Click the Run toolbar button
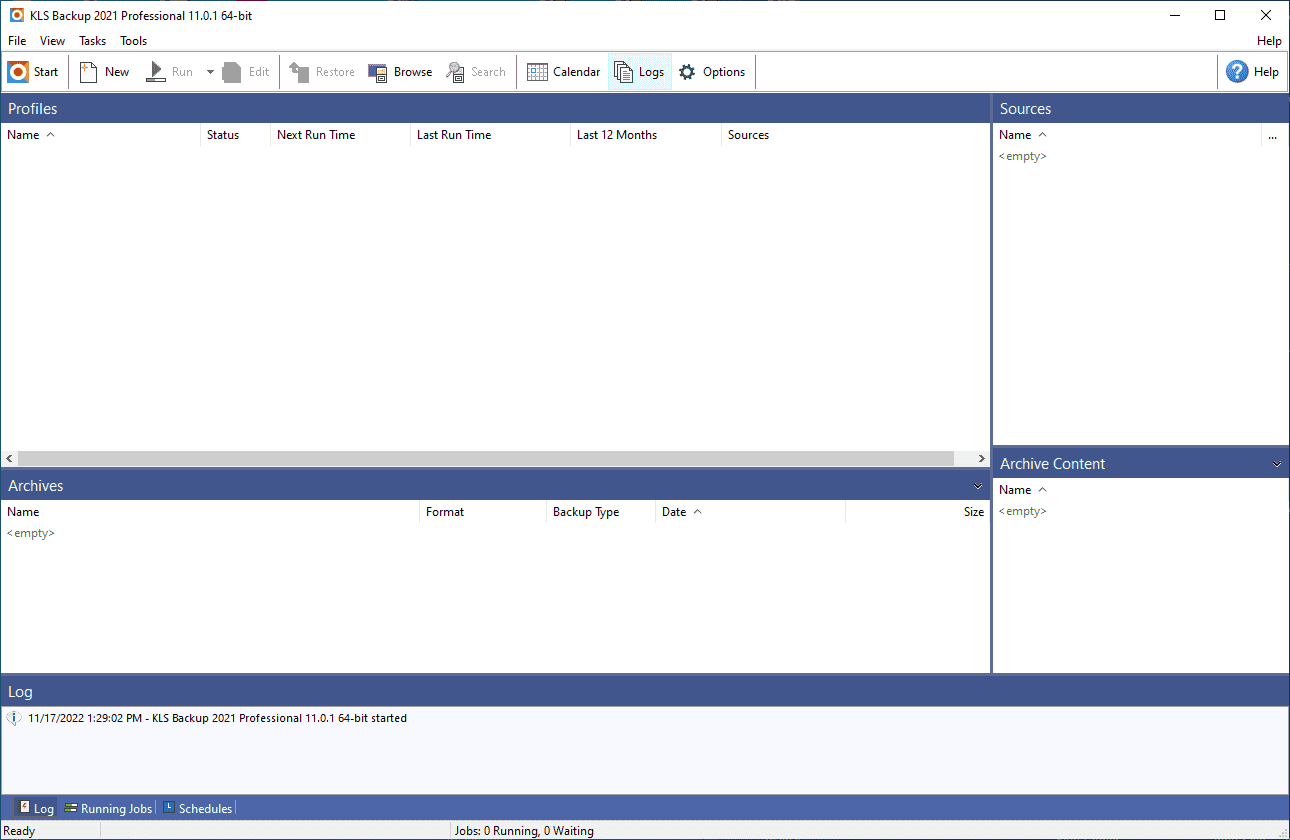 coord(170,72)
